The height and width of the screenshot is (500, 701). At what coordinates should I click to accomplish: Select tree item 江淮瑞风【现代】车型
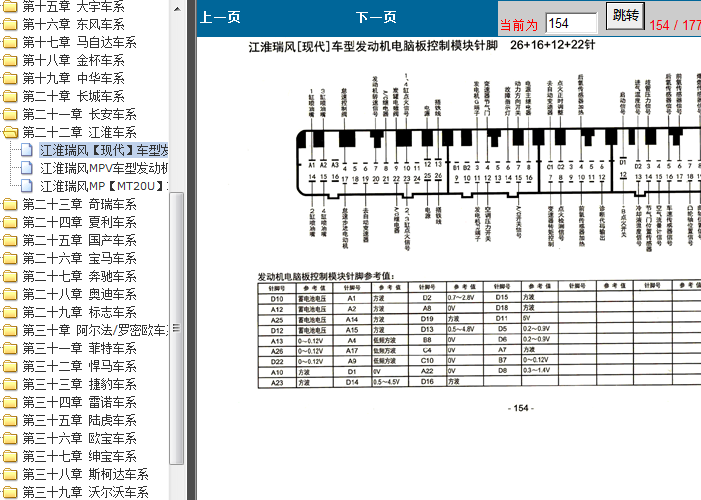[x=104, y=150]
